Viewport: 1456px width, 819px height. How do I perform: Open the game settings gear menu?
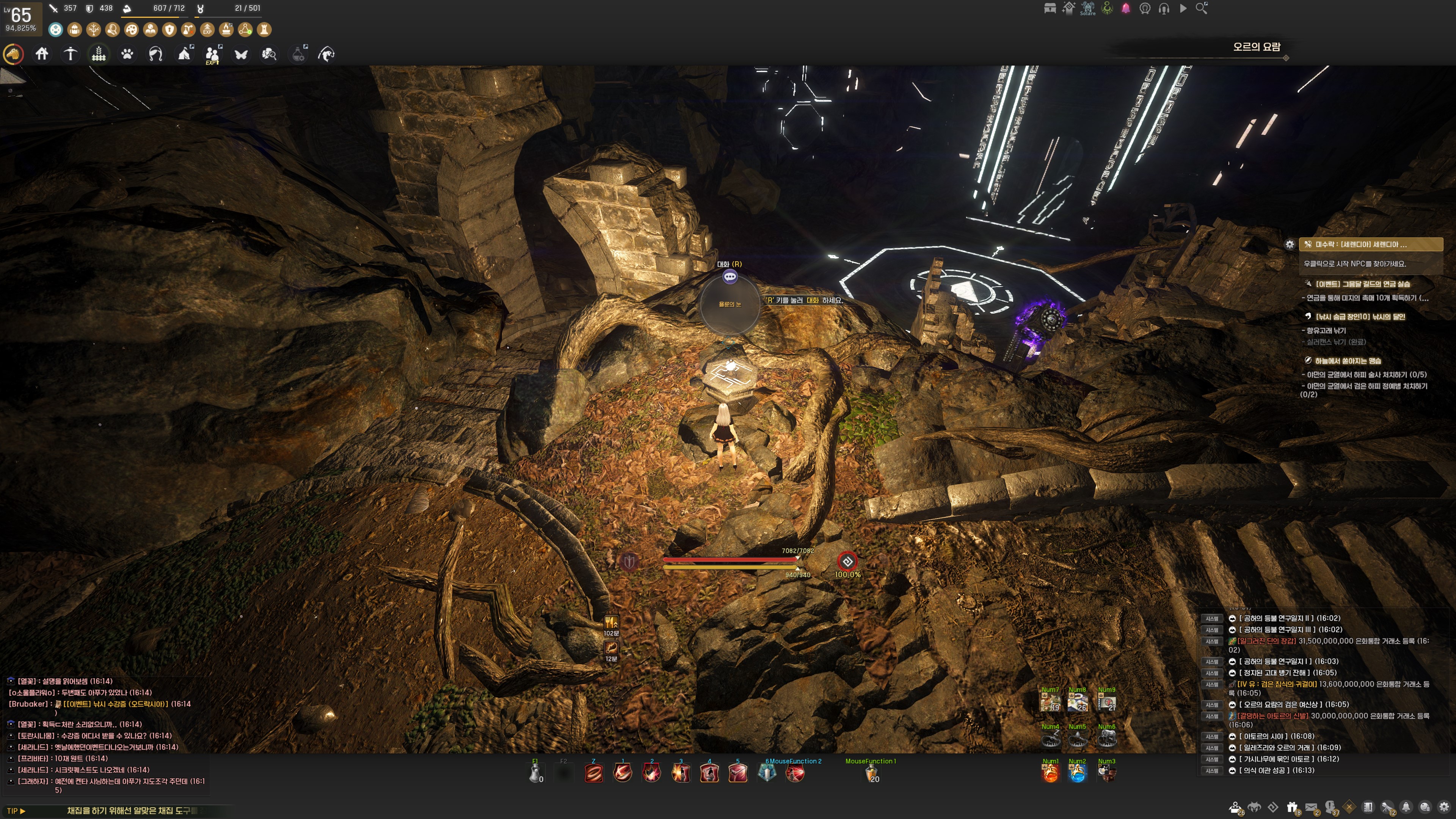click(1444, 807)
